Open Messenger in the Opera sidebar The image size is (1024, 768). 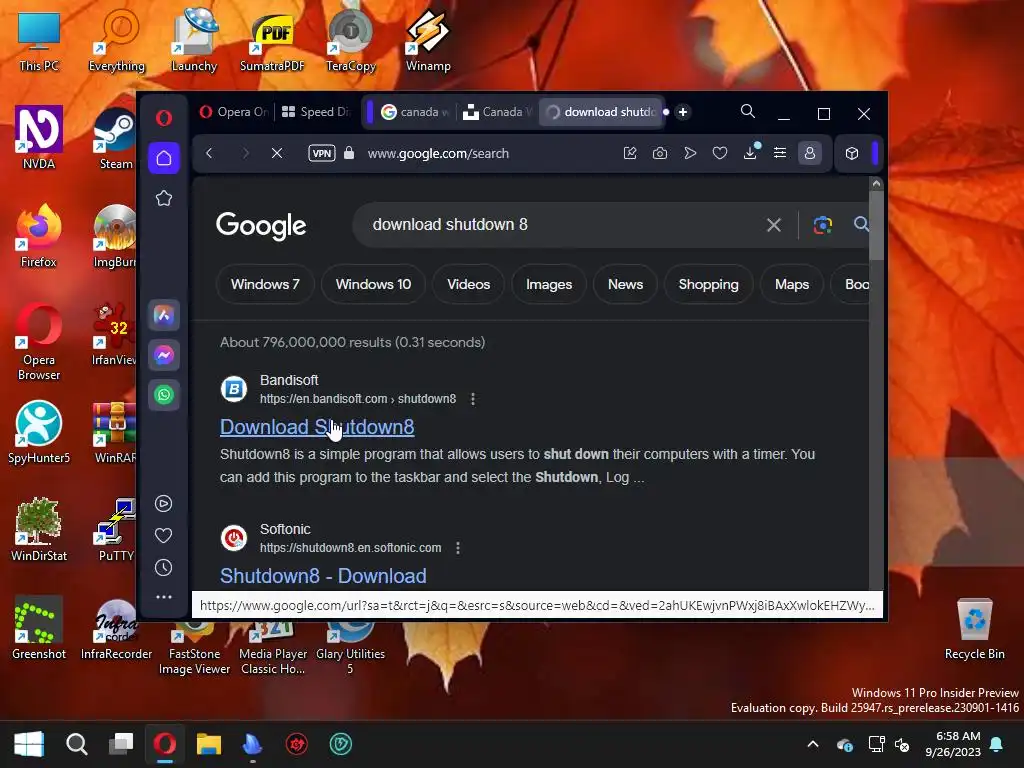click(x=164, y=355)
